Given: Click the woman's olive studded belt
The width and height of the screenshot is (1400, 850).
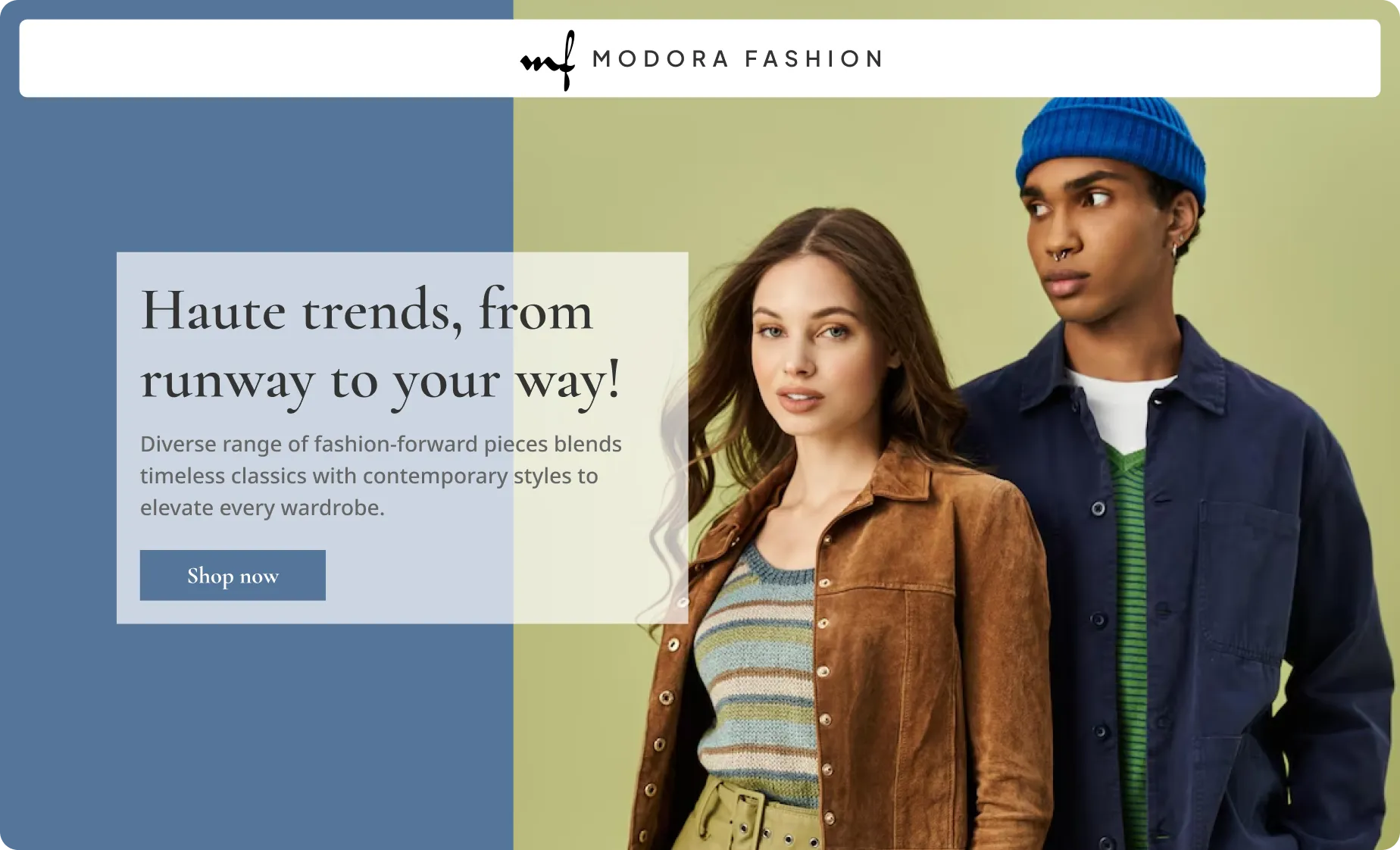Looking at the screenshot, I should tap(746, 820).
